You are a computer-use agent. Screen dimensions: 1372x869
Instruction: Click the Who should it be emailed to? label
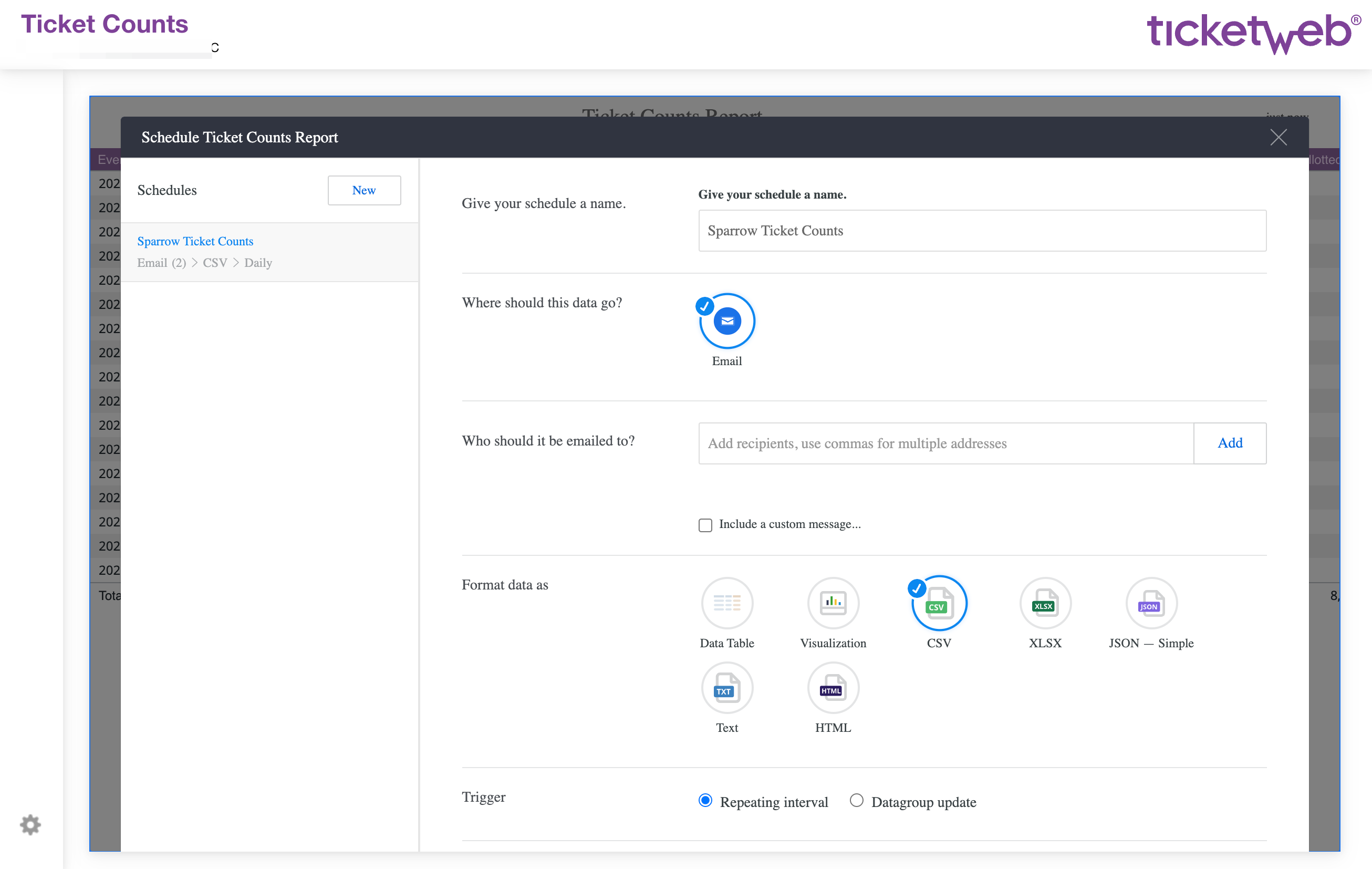[548, 441]
